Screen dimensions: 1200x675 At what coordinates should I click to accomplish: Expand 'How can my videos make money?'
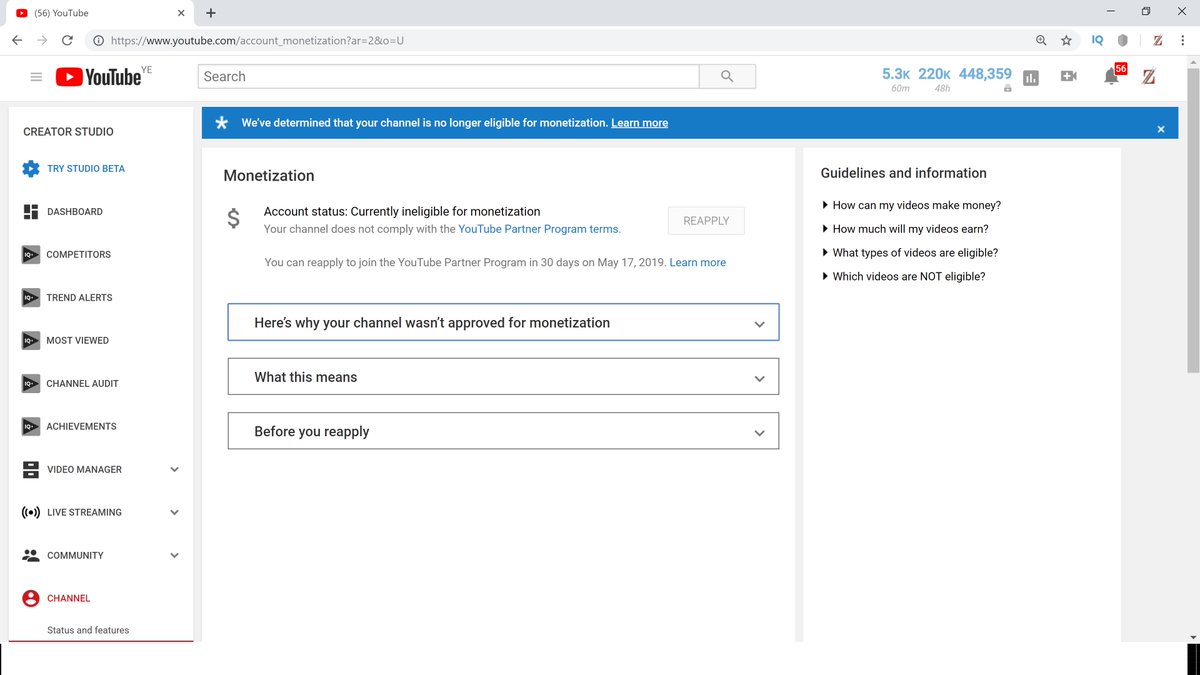[911, 205]
